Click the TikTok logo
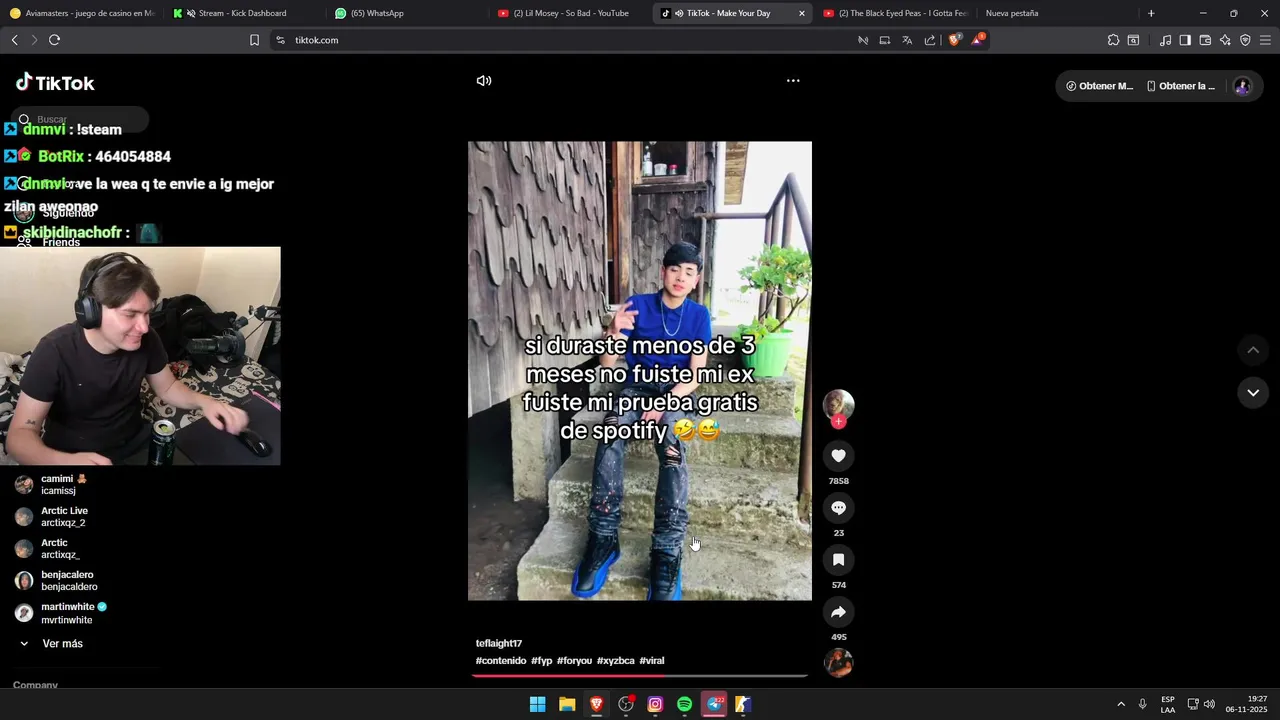Viewport: 1280px width, 720px height. pos(55,83)
